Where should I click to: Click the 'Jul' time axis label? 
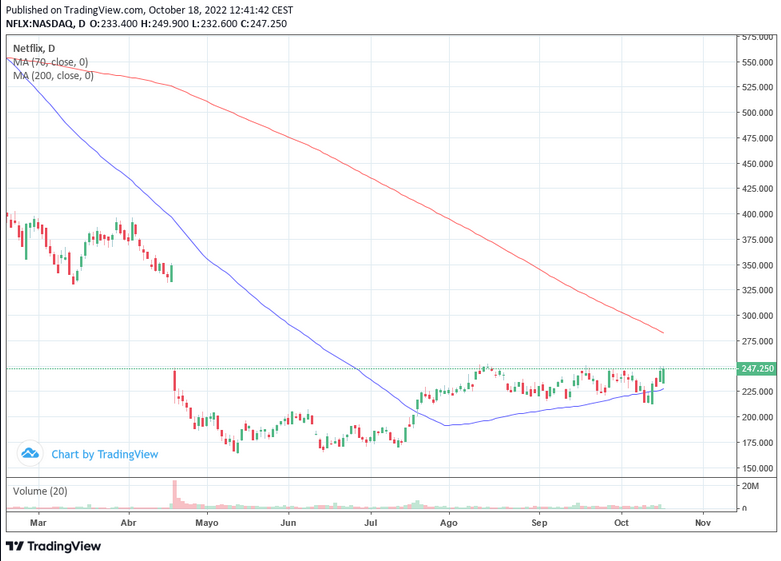(371, 523)
